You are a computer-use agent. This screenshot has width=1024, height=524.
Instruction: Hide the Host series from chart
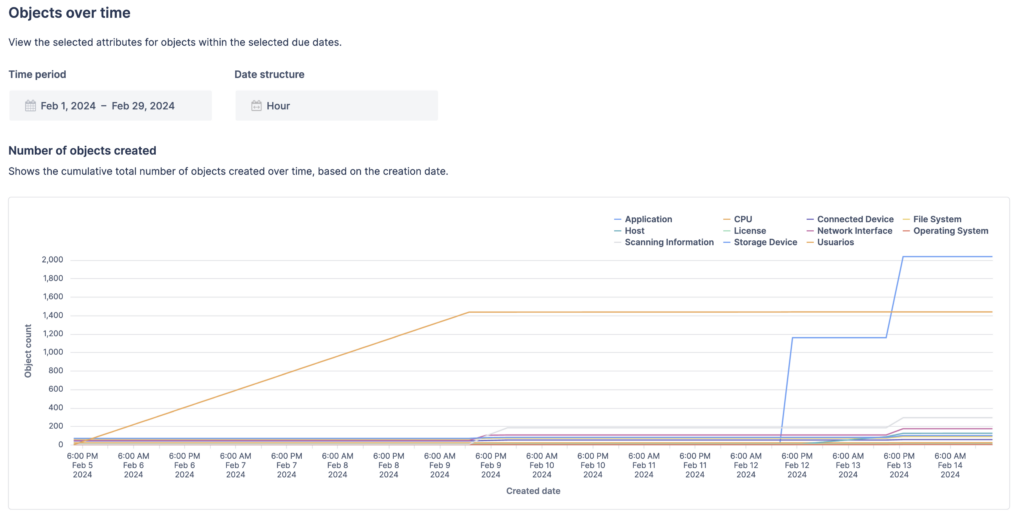[x=634, y=231]
